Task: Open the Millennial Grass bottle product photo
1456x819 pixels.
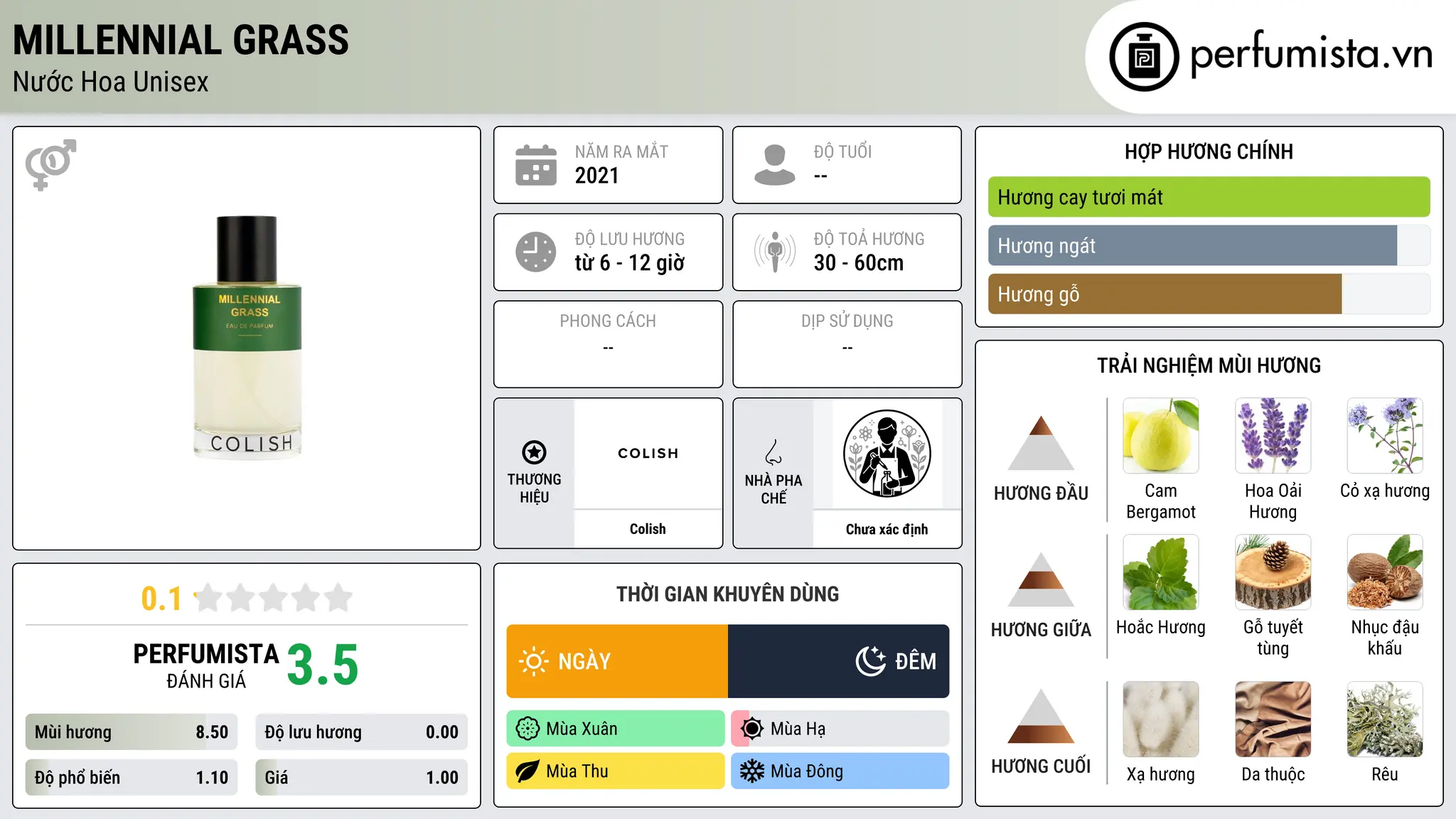Action: 247,337
